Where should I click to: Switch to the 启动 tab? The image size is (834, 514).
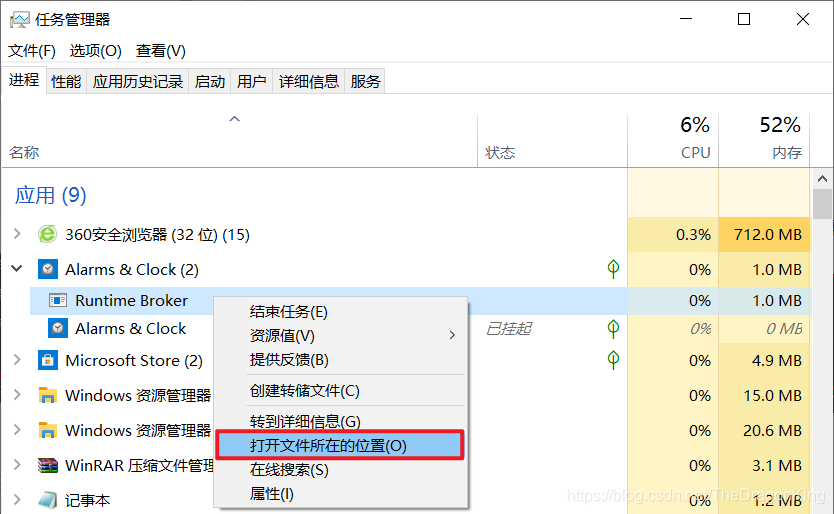(210, 82)
